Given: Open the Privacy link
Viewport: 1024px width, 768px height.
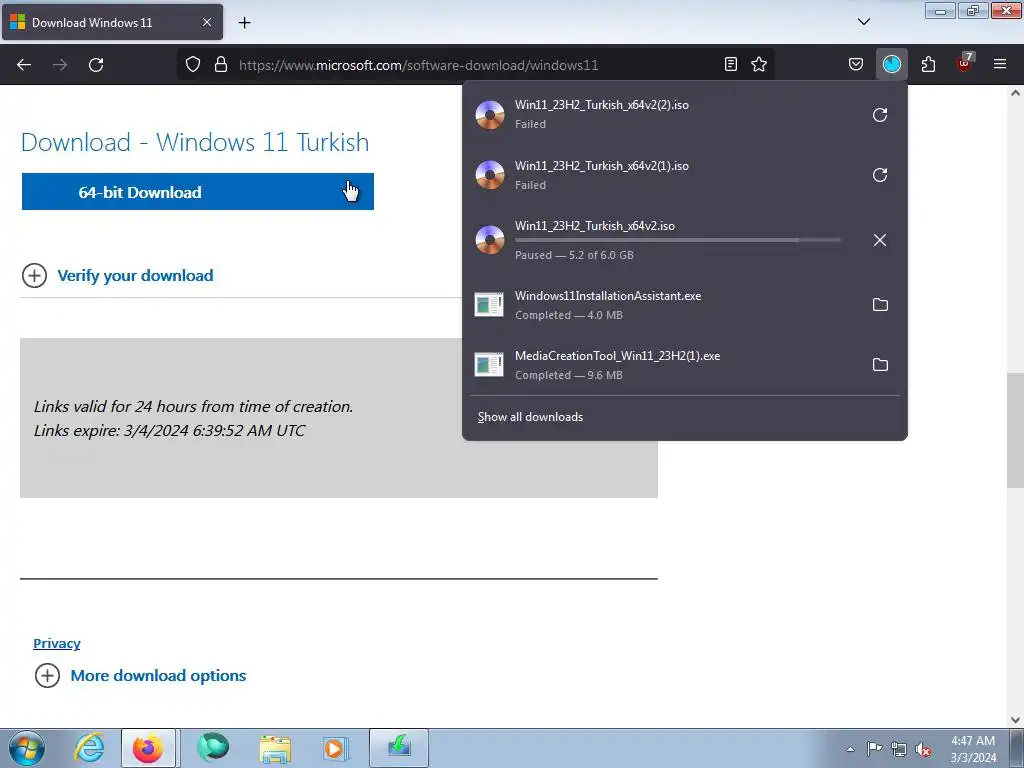Looking at the screenshot, I should tap(57, 643).
